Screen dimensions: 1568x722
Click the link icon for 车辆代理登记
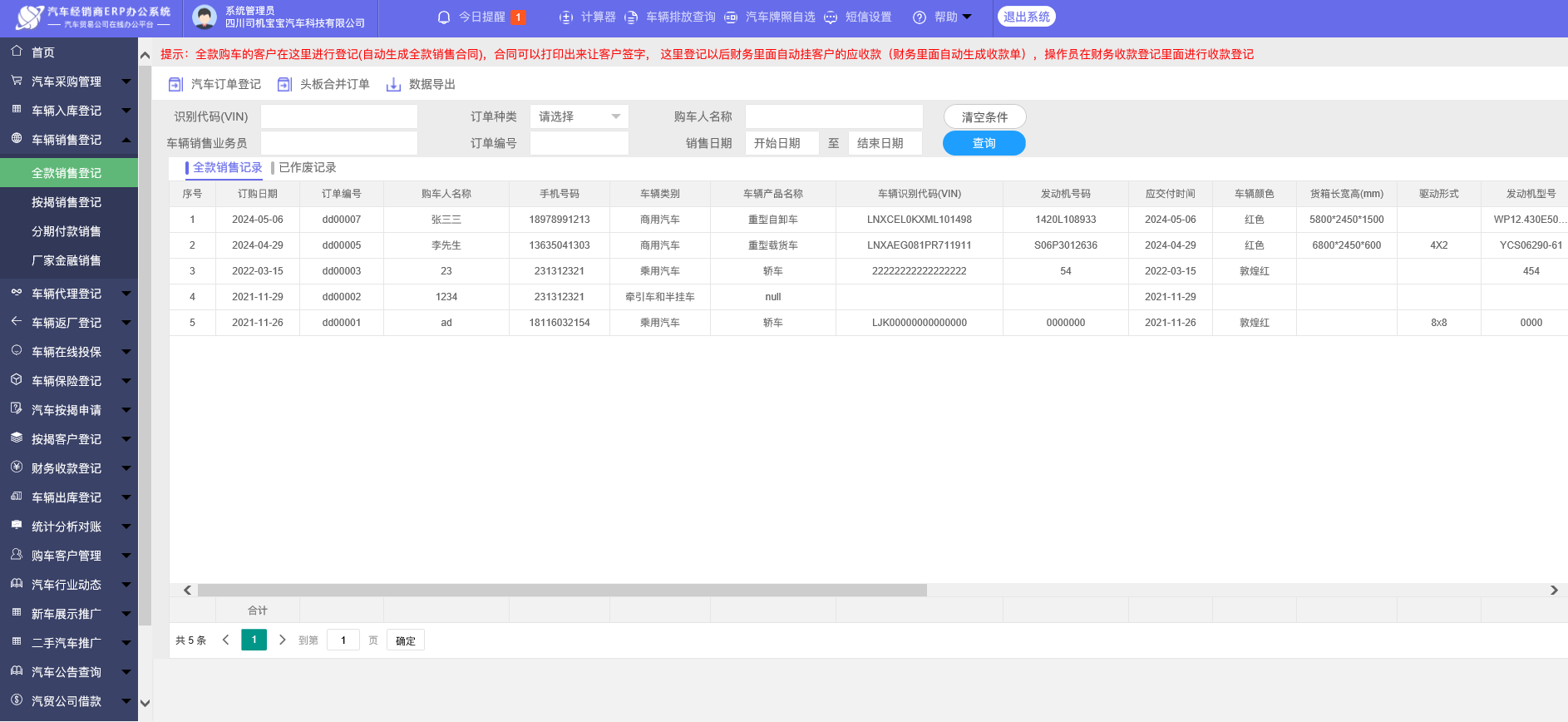click(x=17, y=293)
